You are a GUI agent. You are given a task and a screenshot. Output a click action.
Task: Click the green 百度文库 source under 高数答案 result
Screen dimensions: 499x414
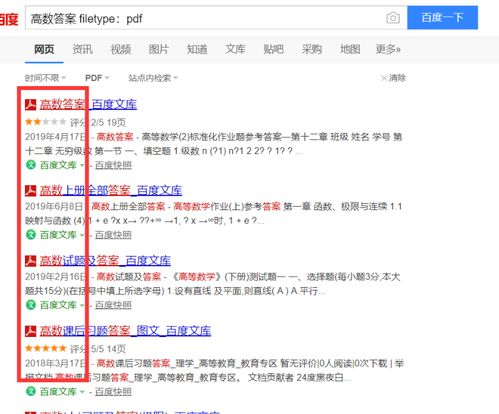(x=58, y=165)
